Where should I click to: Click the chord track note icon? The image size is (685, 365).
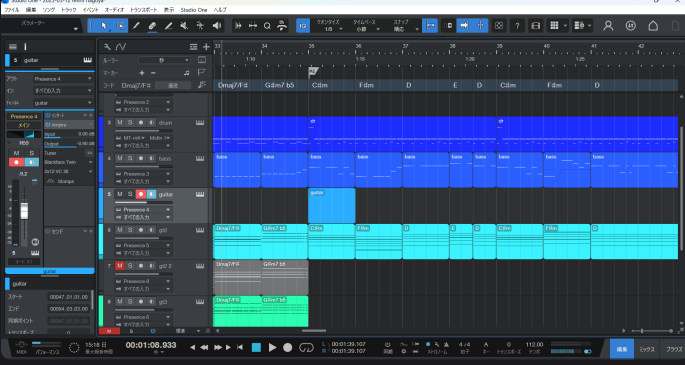pyautogui.click(x=201, y=85)
